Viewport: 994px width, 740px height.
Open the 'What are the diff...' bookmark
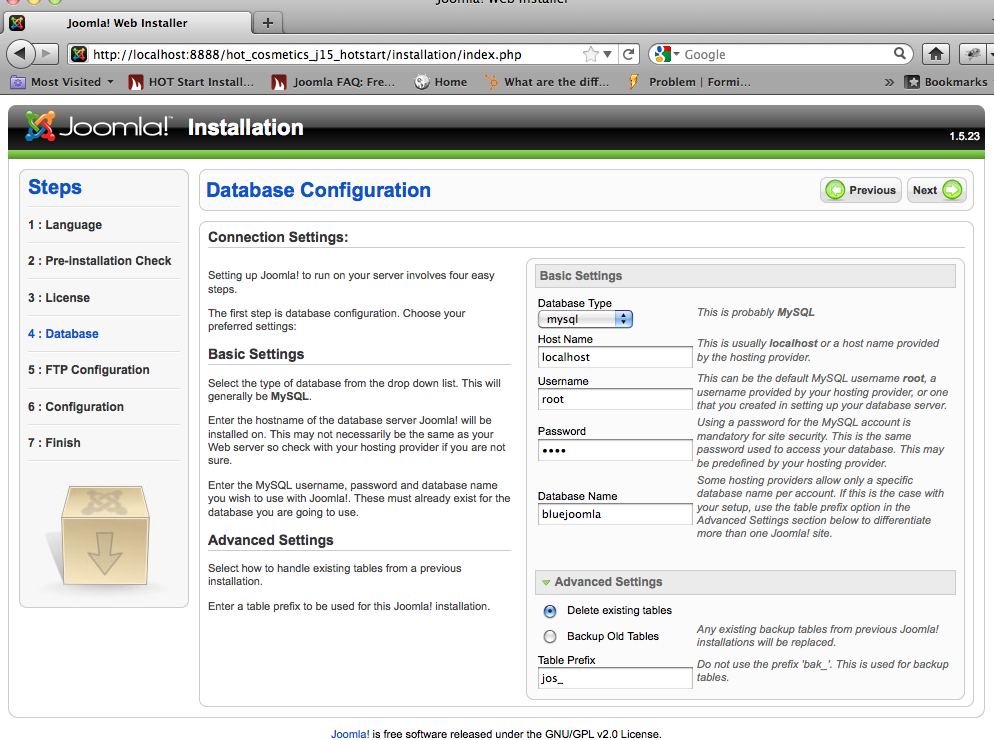(546, 82)
